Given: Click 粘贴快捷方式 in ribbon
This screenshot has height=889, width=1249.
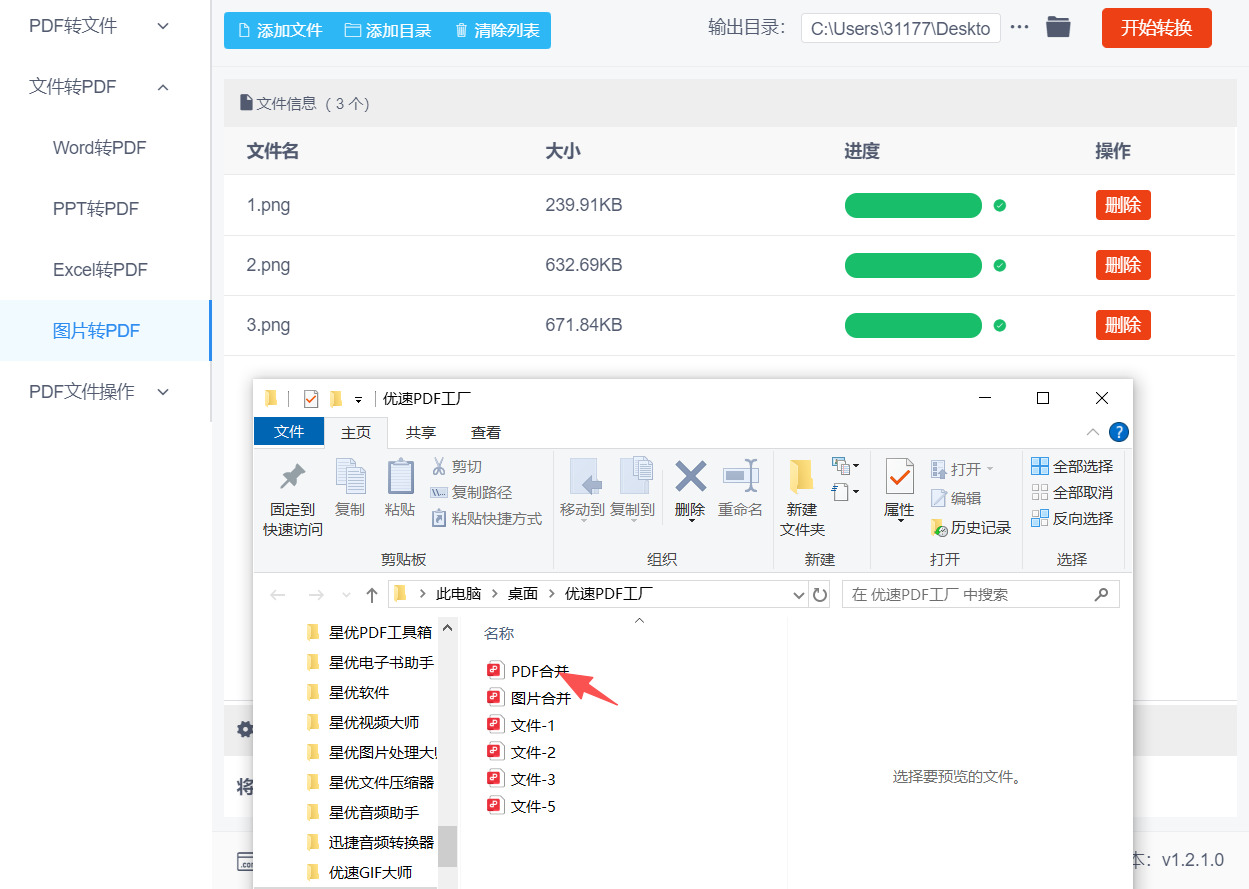Looking at the screenshot, I should (x=486, y=519).
